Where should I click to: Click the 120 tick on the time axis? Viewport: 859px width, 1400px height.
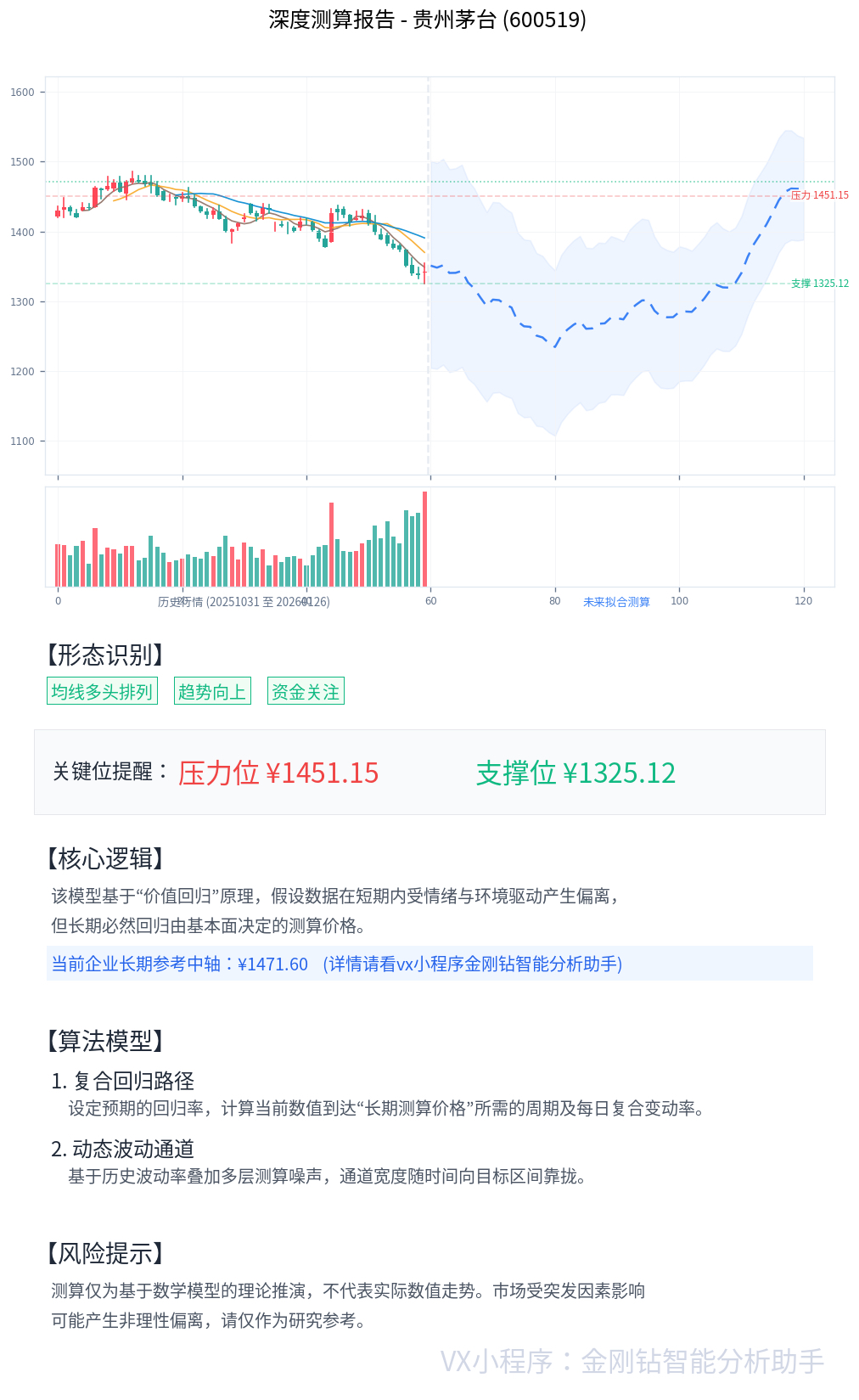point(804,601)
